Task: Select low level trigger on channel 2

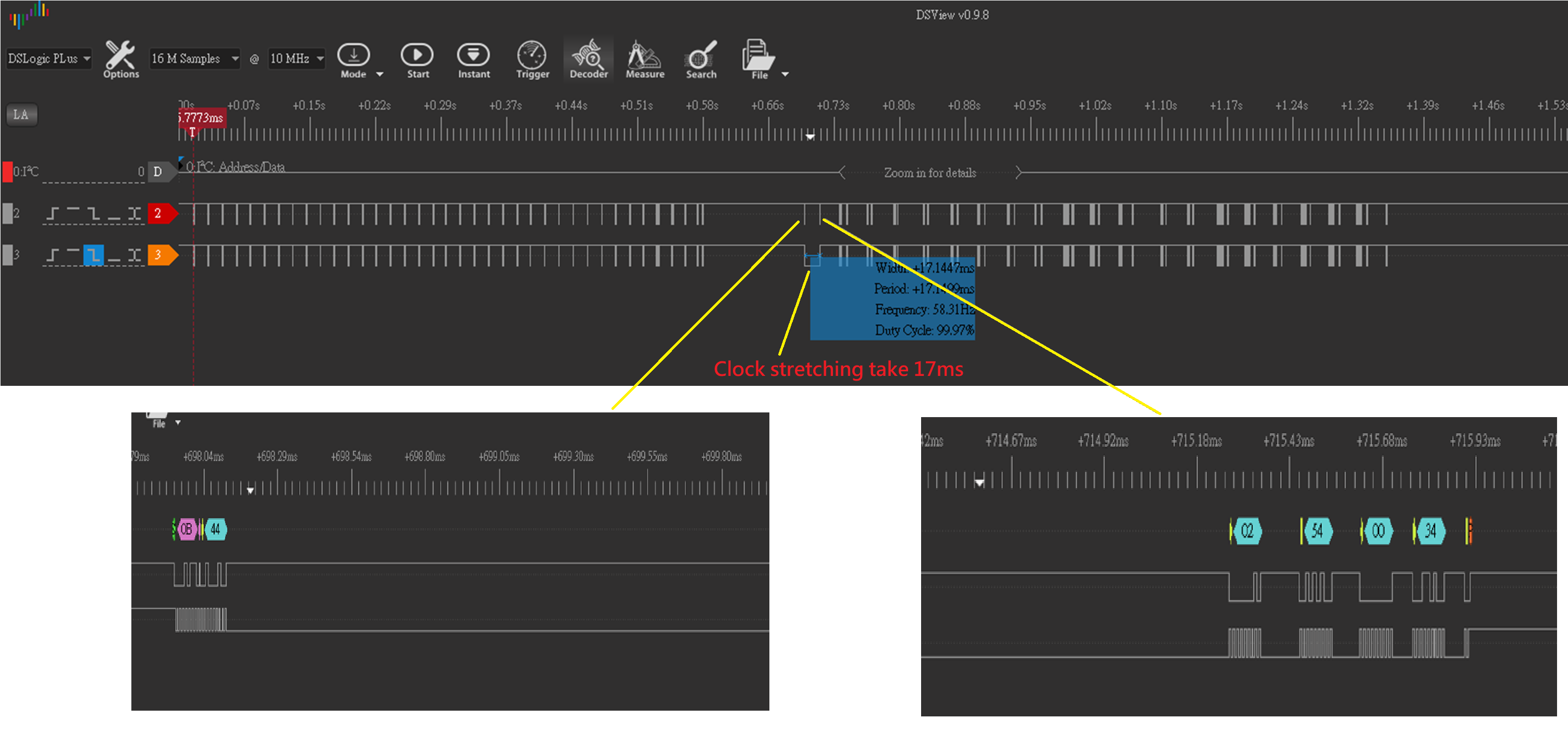Action: coord(114,214)
